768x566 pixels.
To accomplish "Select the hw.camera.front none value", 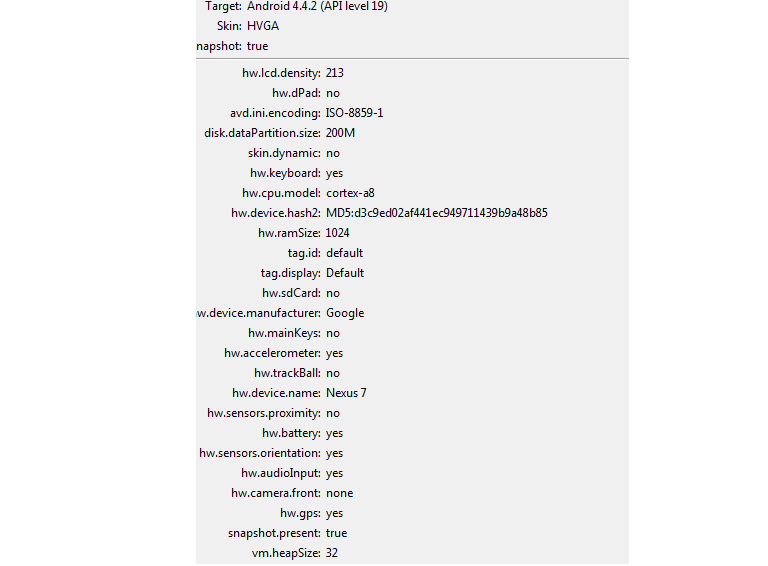I will pos(339,493).
